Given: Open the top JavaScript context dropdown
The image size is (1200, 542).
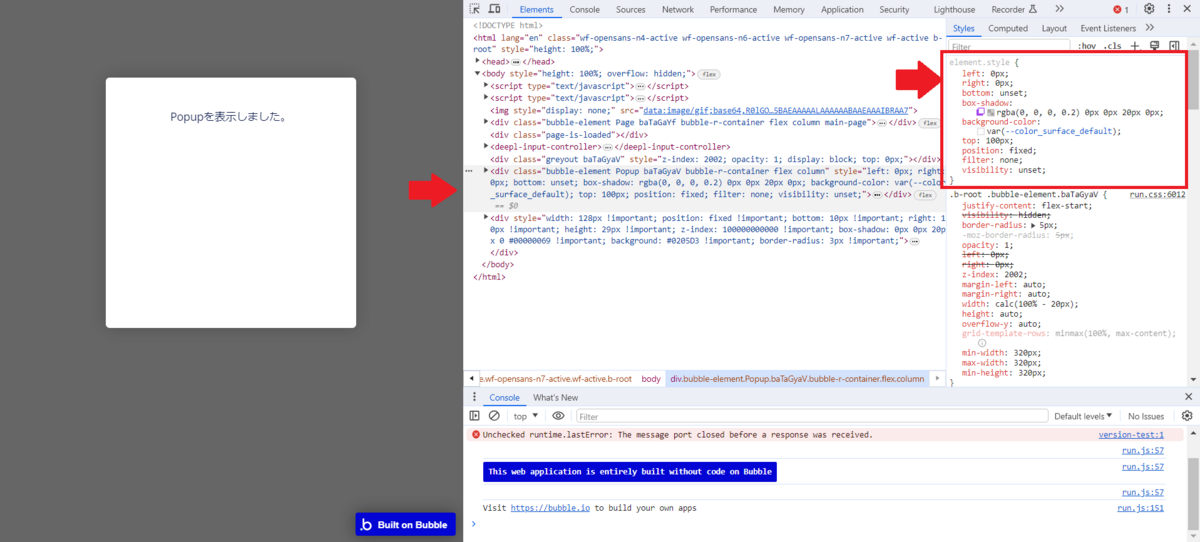Looking at the screenshot, I should pyautogui.click(x=525, y=416).
